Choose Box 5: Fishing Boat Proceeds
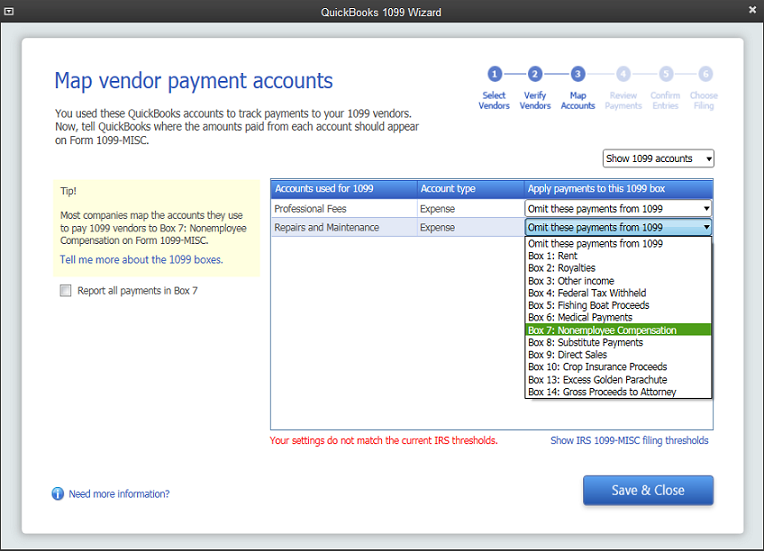This screenshot has width=764, height=551. 618,305
